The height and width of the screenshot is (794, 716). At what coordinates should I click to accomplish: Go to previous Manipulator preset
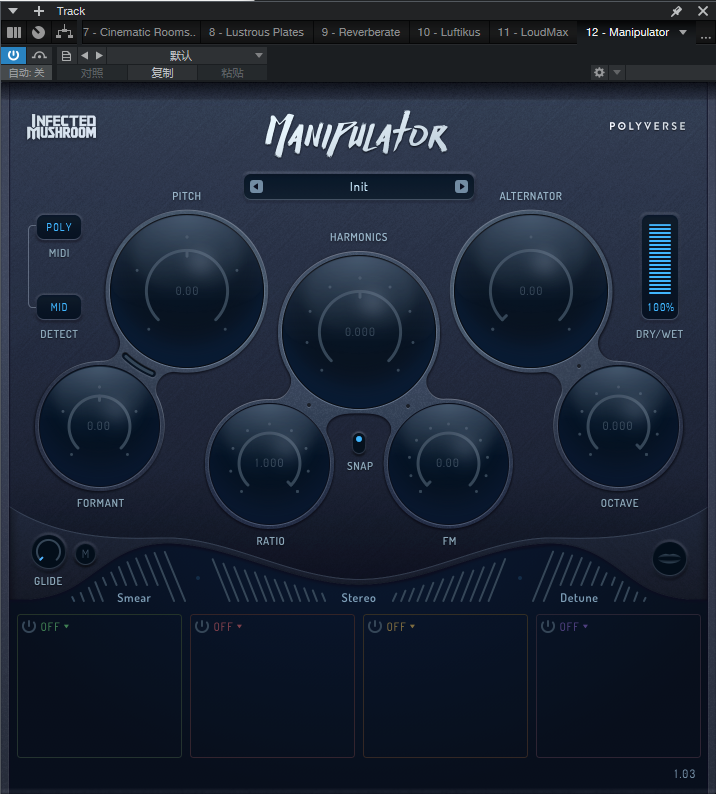[x=257, y=187]
